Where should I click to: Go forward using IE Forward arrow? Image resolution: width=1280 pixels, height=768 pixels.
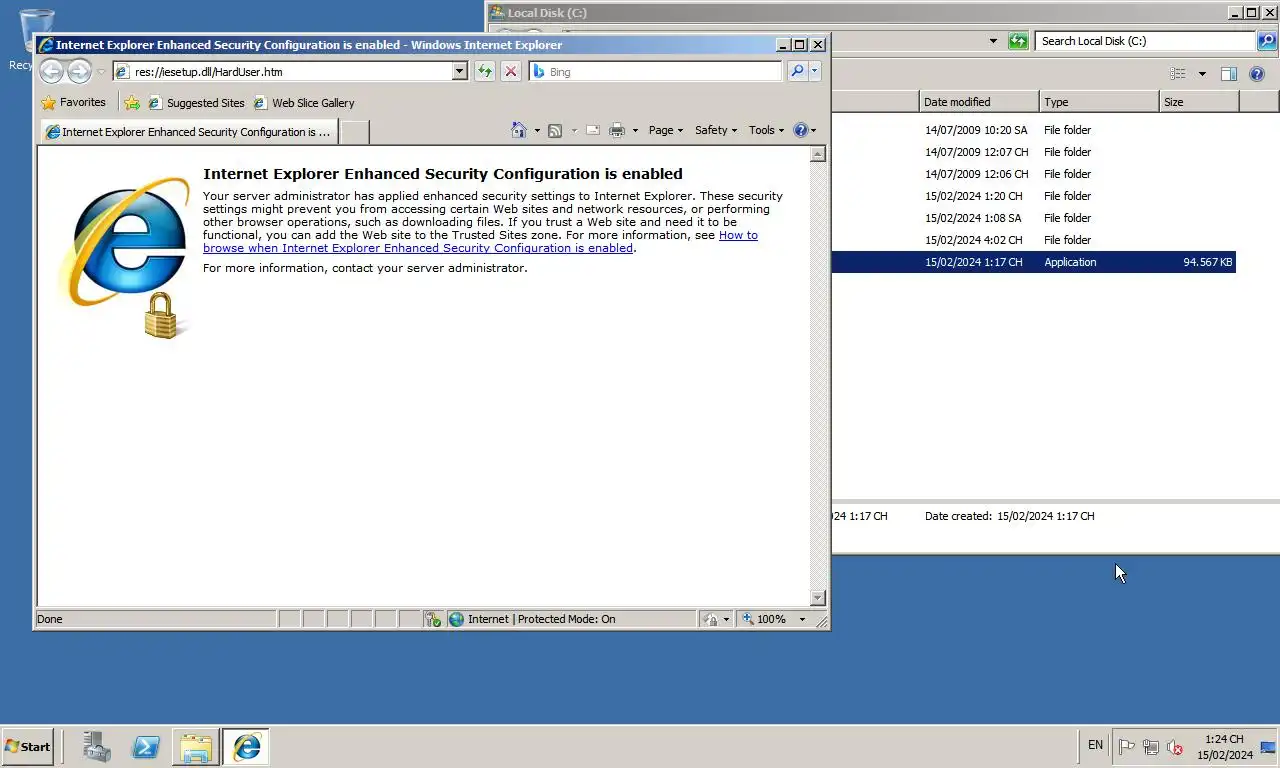pos(79,71)
